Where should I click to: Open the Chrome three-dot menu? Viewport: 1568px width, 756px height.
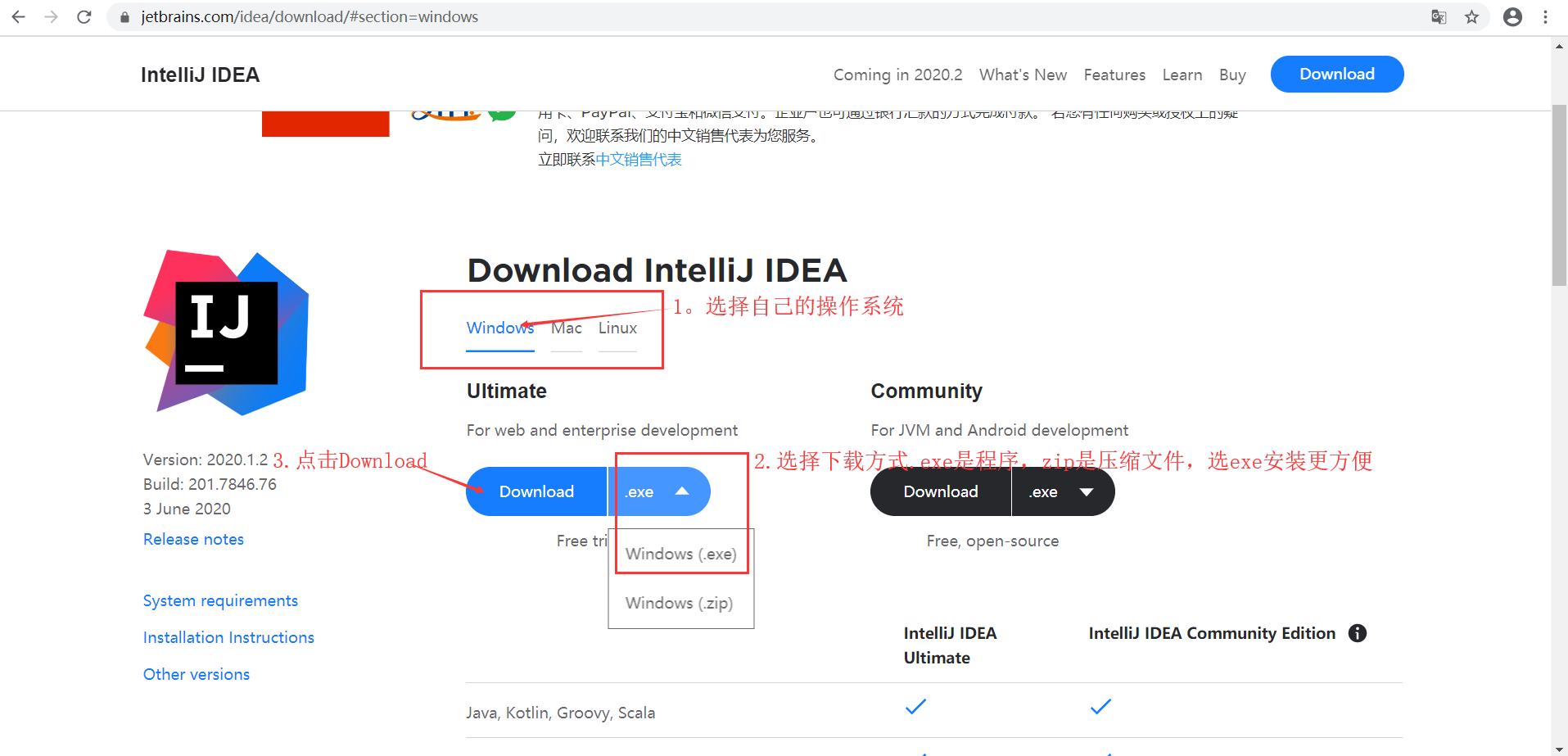pos(1545,16)
